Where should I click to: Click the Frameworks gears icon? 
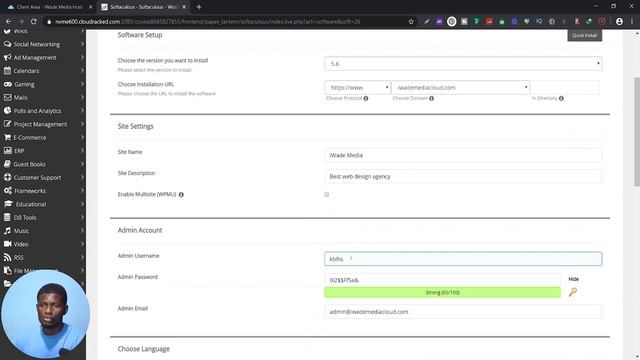click(8, 191)
